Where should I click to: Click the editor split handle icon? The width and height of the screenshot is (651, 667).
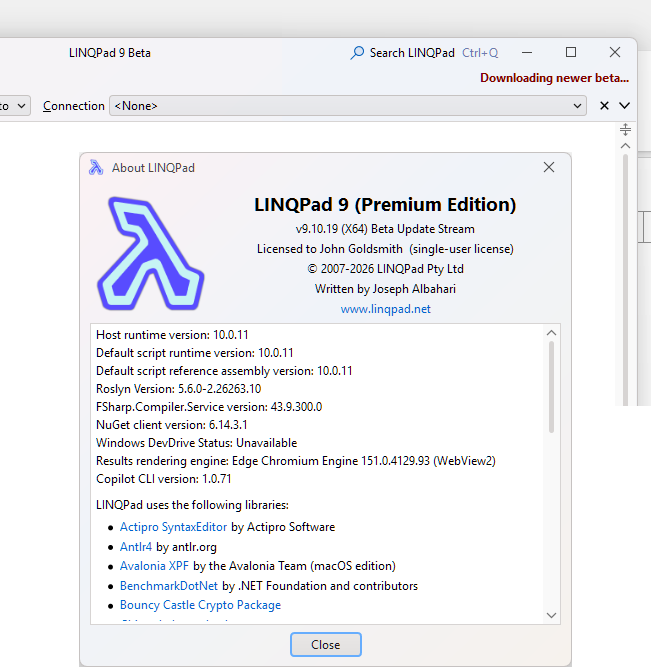pyautogui.click(x=625, y=129)
